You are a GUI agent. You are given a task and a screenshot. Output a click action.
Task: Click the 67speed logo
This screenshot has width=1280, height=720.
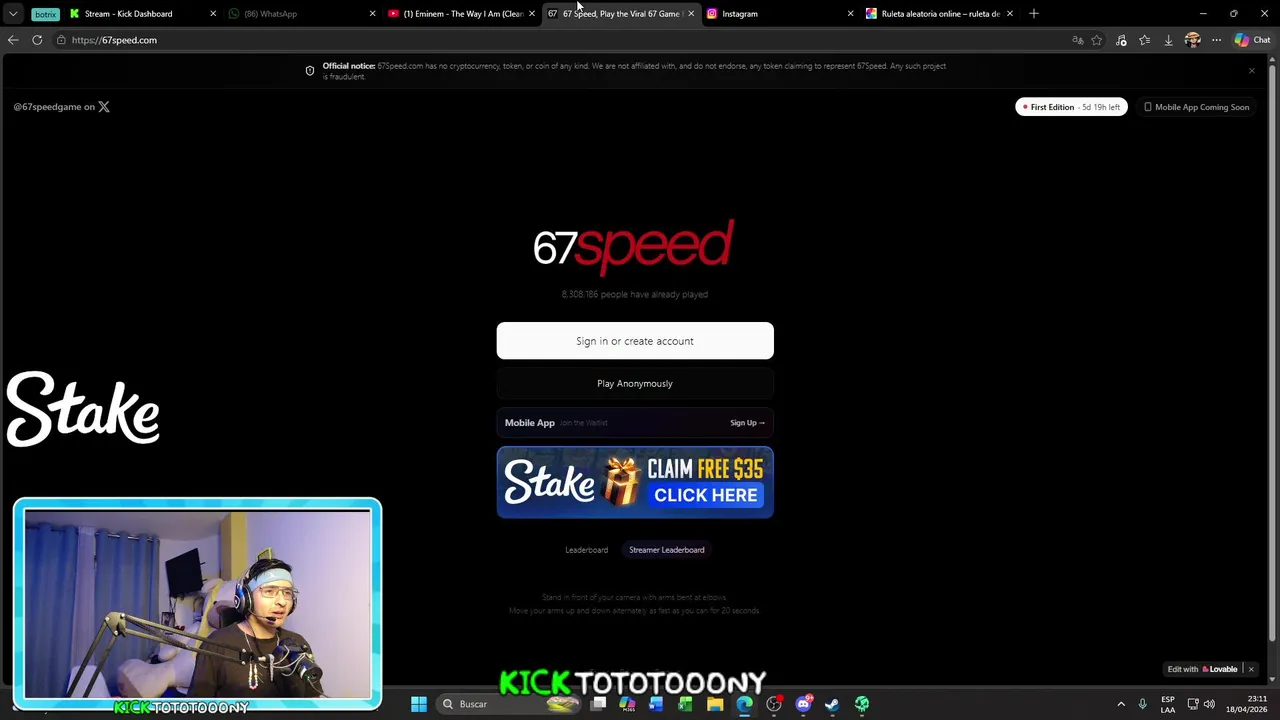click(633, 247)
